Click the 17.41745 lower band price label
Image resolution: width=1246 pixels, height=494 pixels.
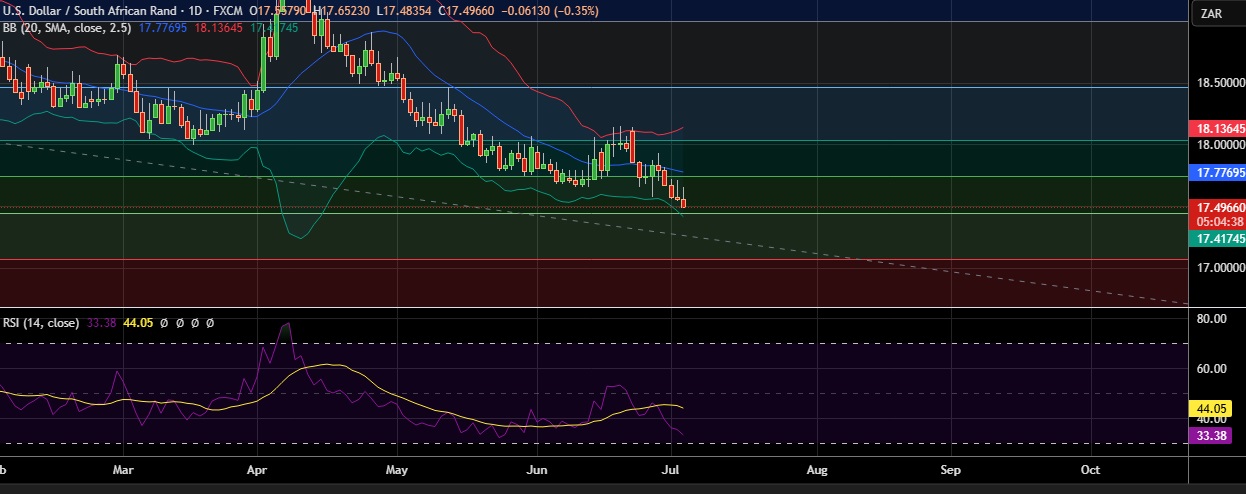pos(1218,239)
